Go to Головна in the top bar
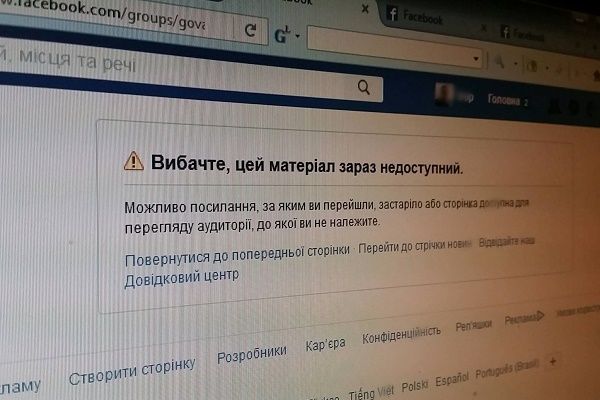The image size is (600, 400). [504, 100]
